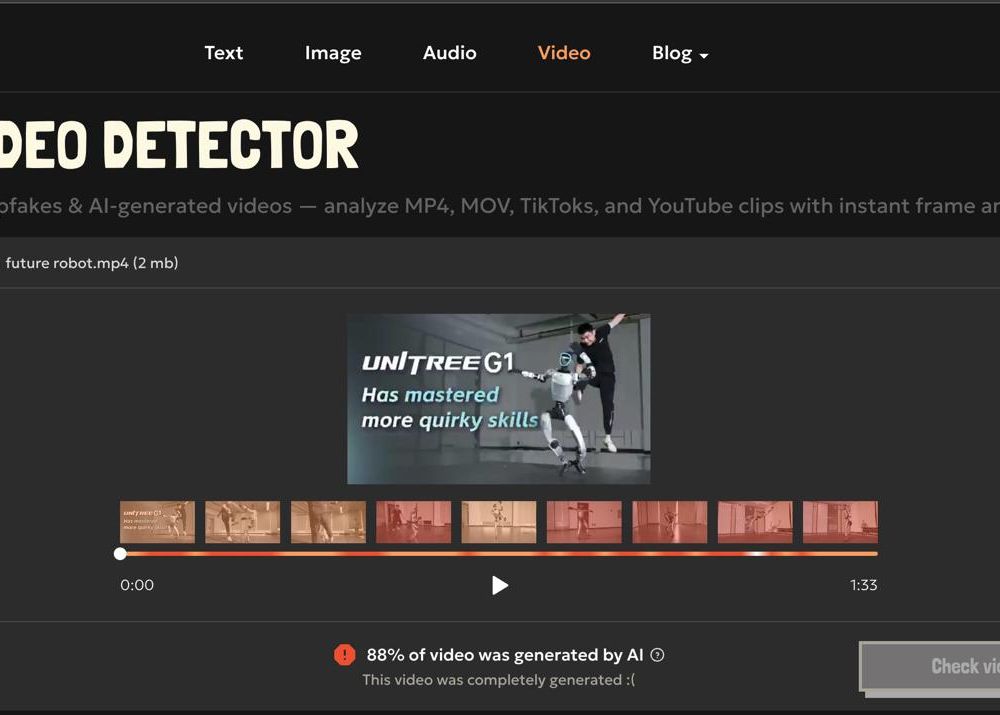Open the Text detector tab
The height and width of the screenshot is (715, 1000).
click(223, 53)
